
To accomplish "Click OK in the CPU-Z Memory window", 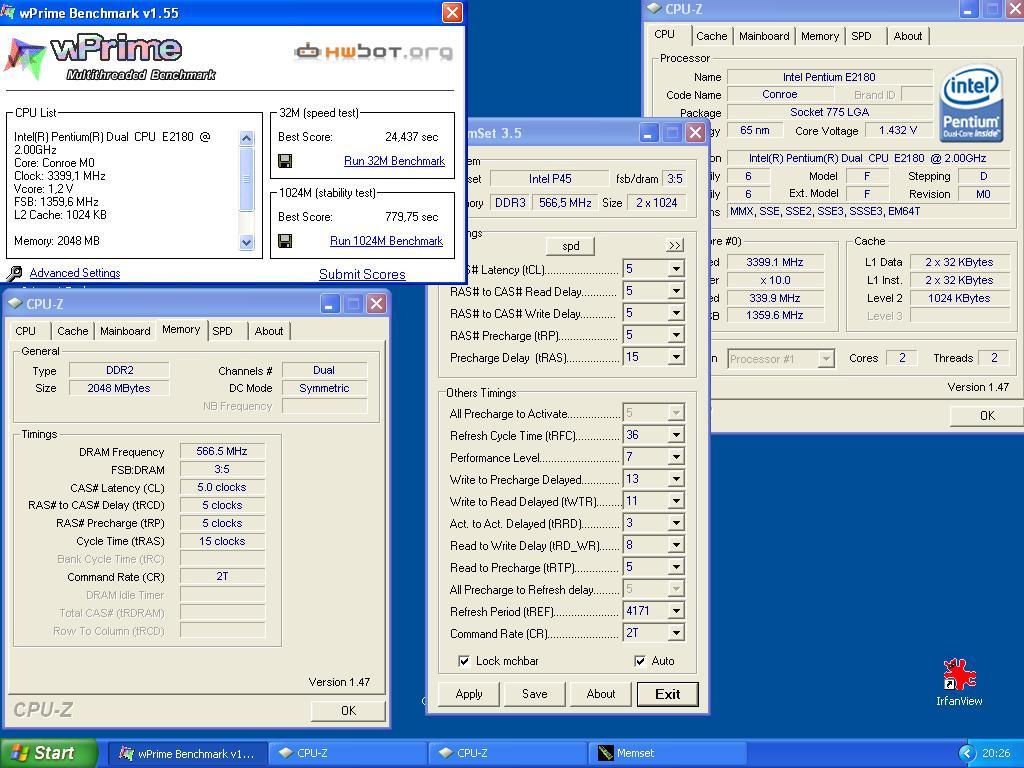I will pyautogui.click(x=348, y=711).
